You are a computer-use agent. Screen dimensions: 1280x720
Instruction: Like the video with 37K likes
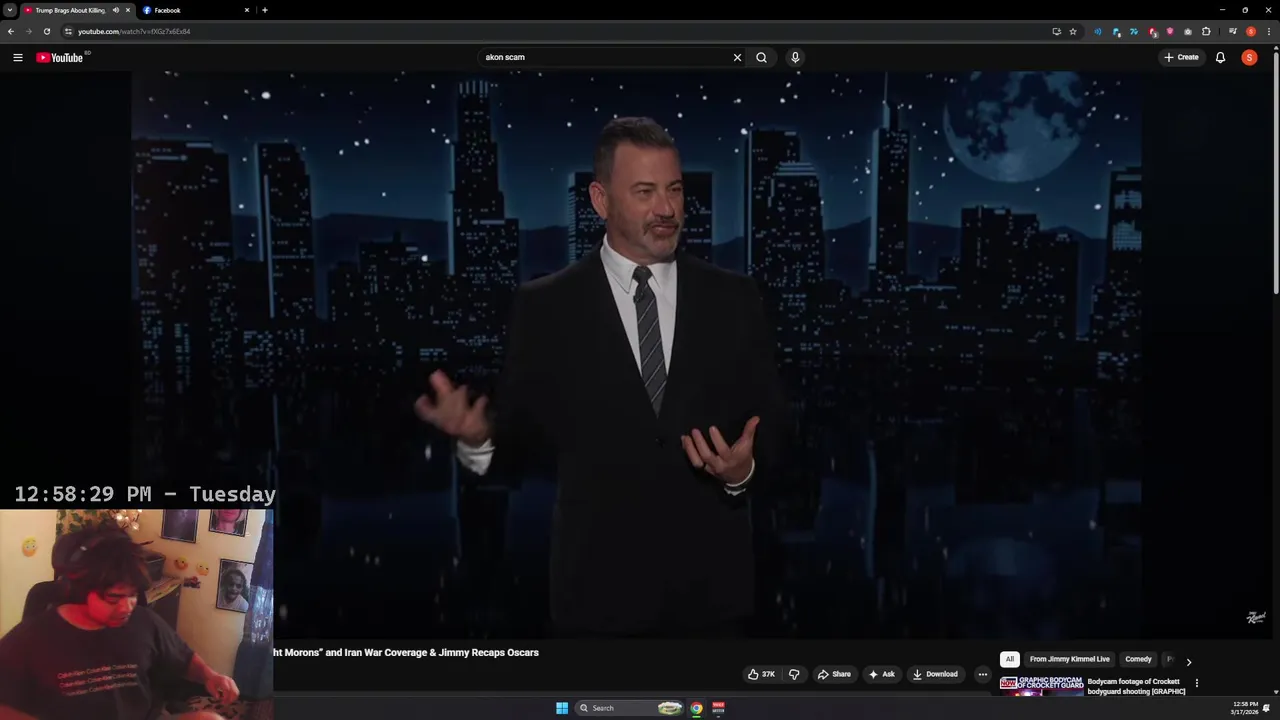tap(762, 674)
